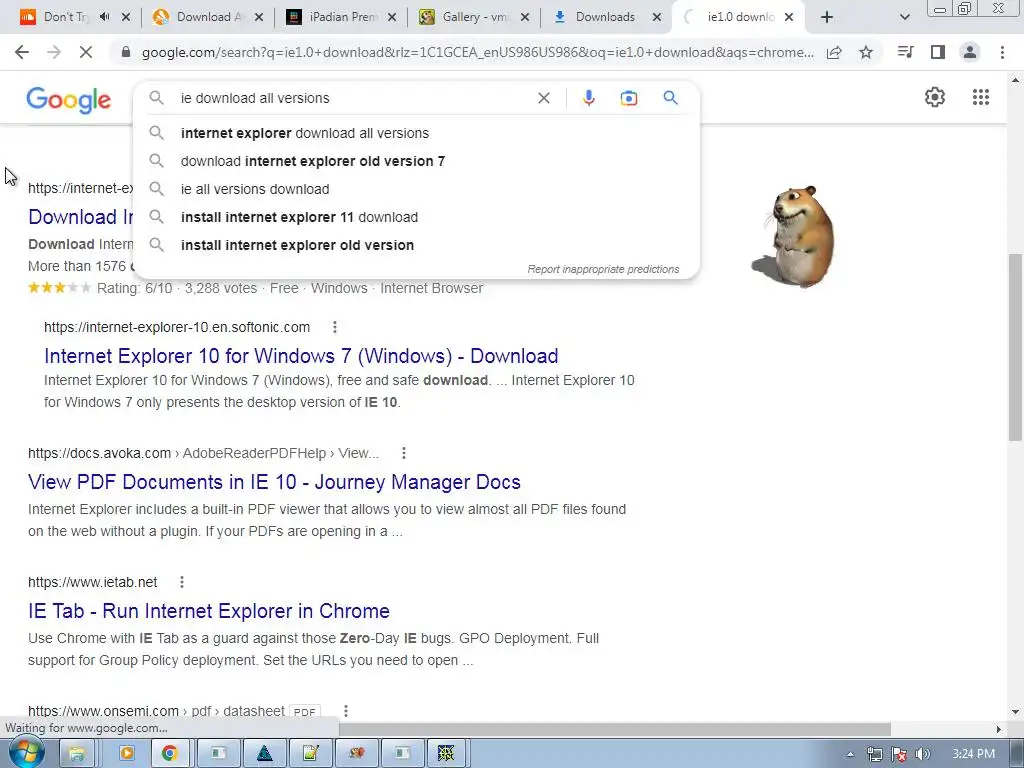Click the hamster animation
1024x768 pixels.
(793, 236)
